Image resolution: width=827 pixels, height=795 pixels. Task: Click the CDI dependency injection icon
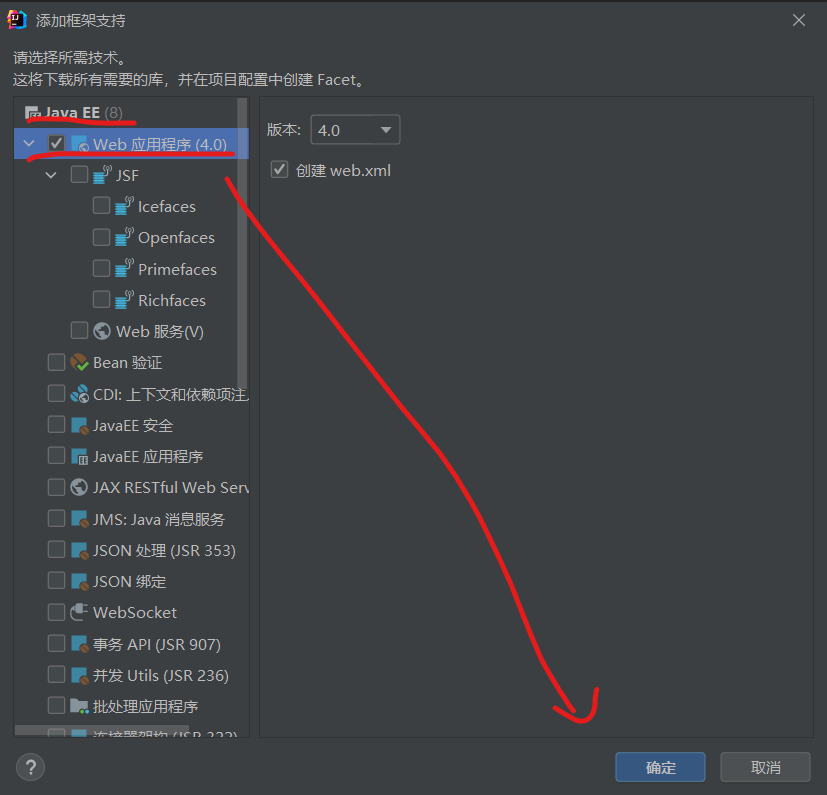79,394
